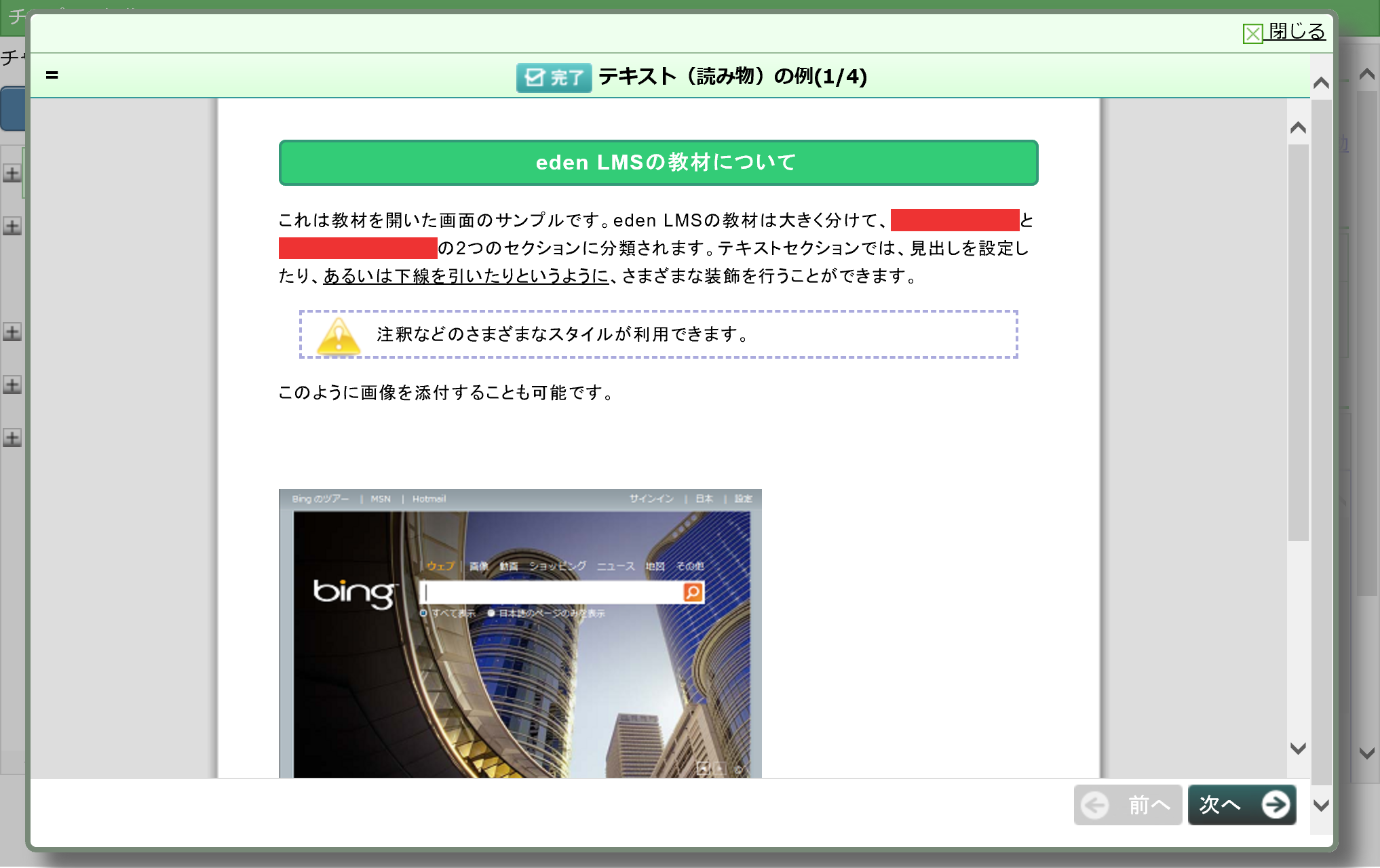Expand the fifth plus item in background tree
The image size is (1380, 868).
tap(12, 437)
